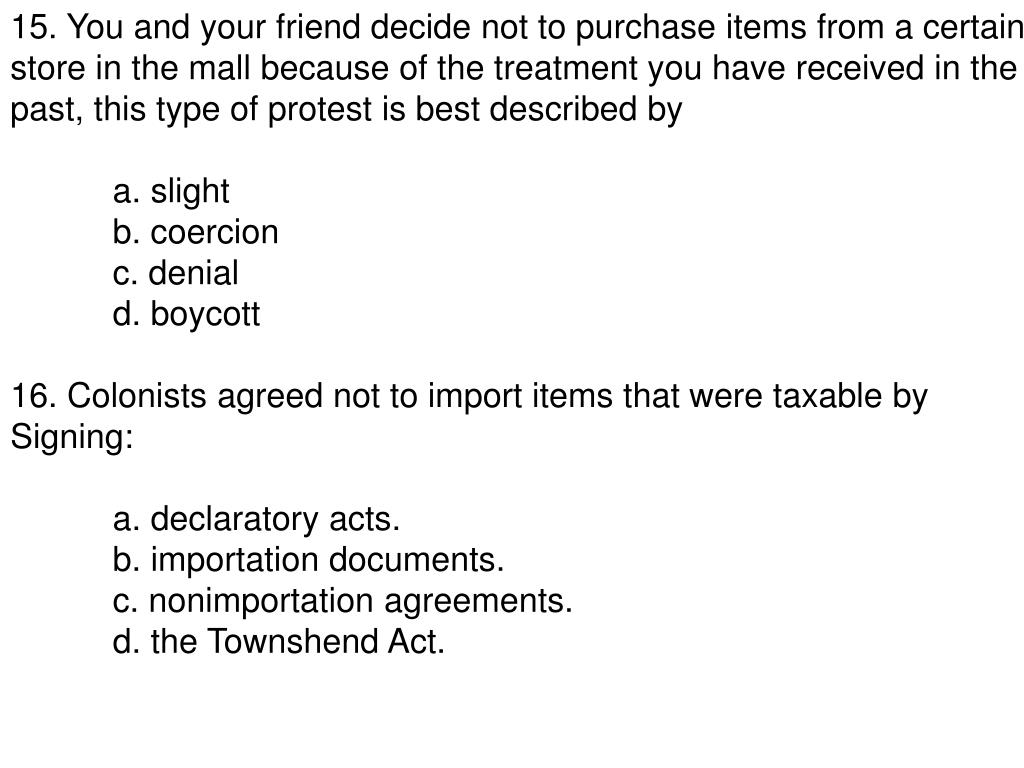Viewport: 1024px width, 768px height.
Task: Select answer a. slight
Action: tap(171, 192)
